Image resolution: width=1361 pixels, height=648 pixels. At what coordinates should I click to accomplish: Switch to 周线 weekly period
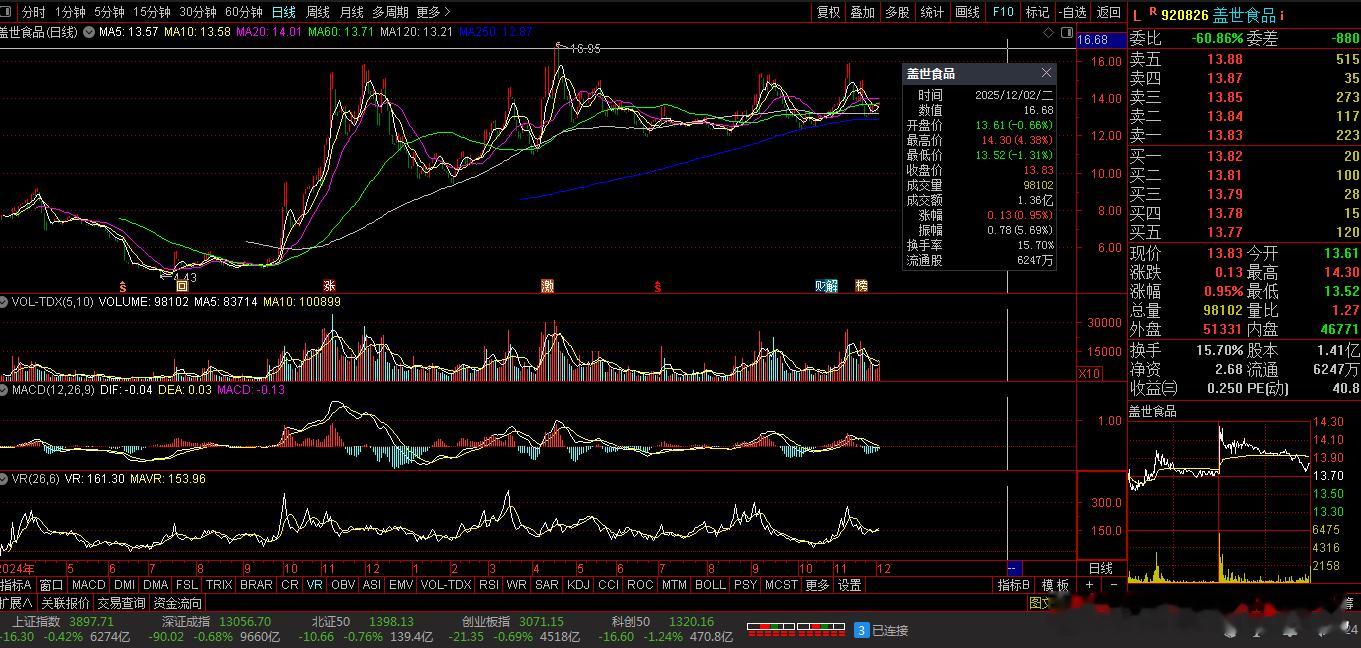pyautogui.click(x=318, y=12)
